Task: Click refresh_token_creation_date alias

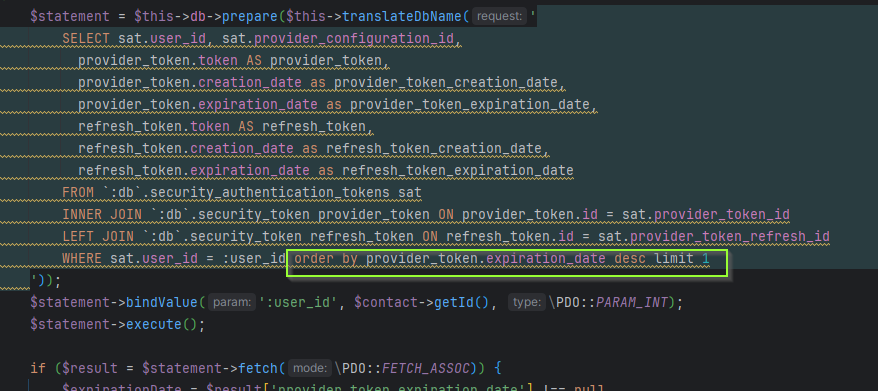Action: tap(434, 149)
